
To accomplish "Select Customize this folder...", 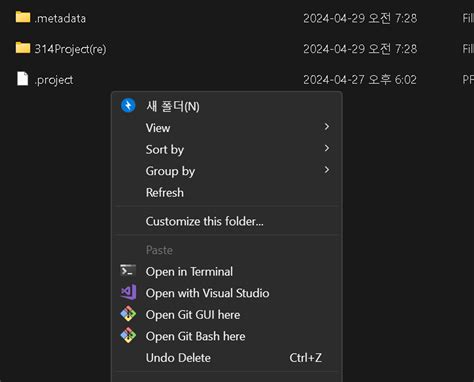I will (227, 221).
